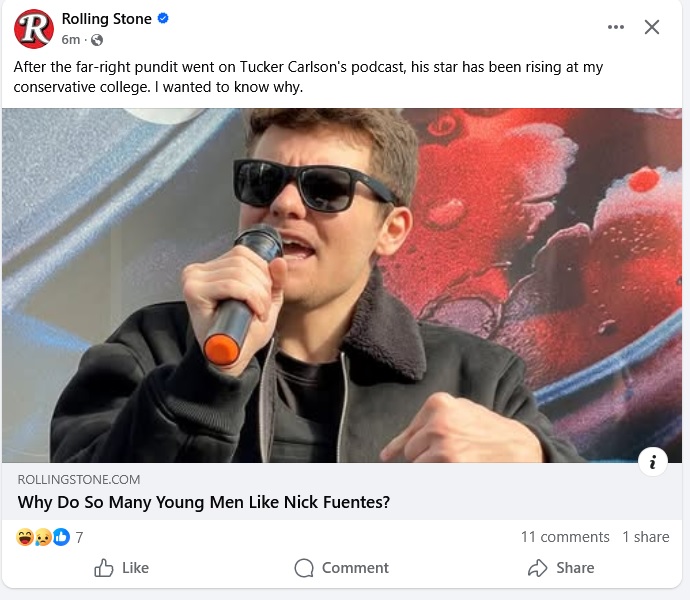The image size is (690, 600).
Task: Open the 6m post timestamp
Action: coord(70,40)
